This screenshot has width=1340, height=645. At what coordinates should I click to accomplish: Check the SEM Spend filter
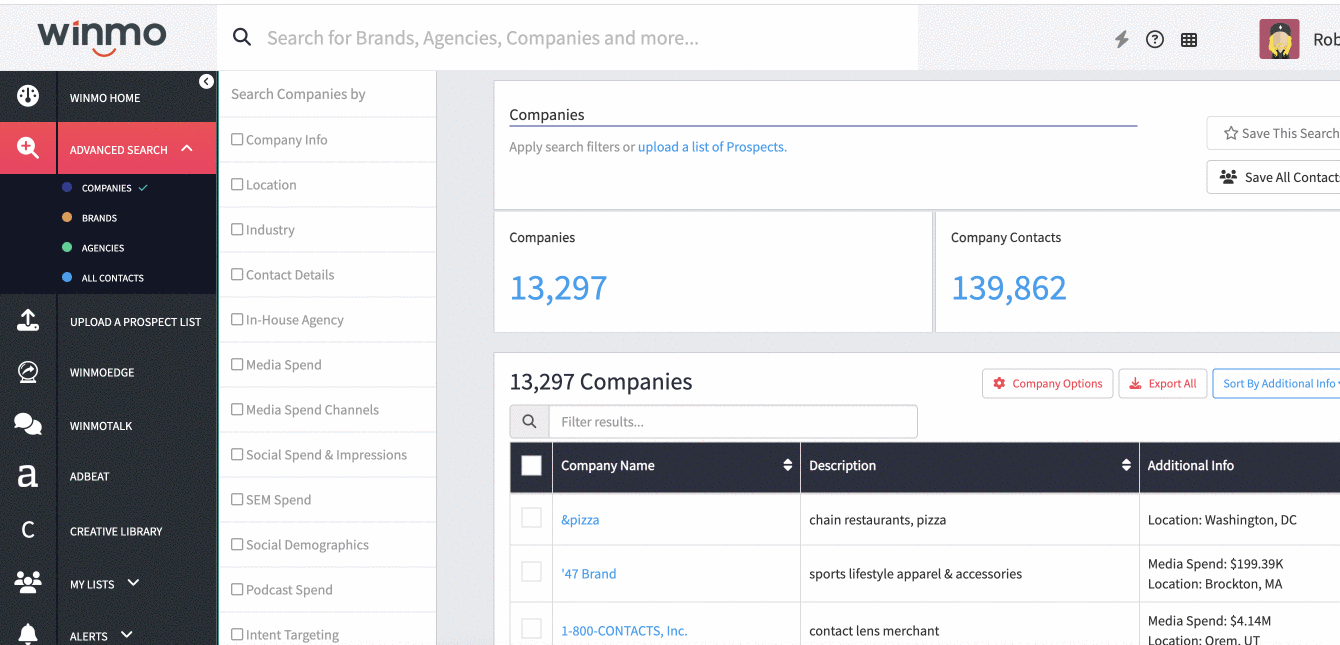point(237,500)
